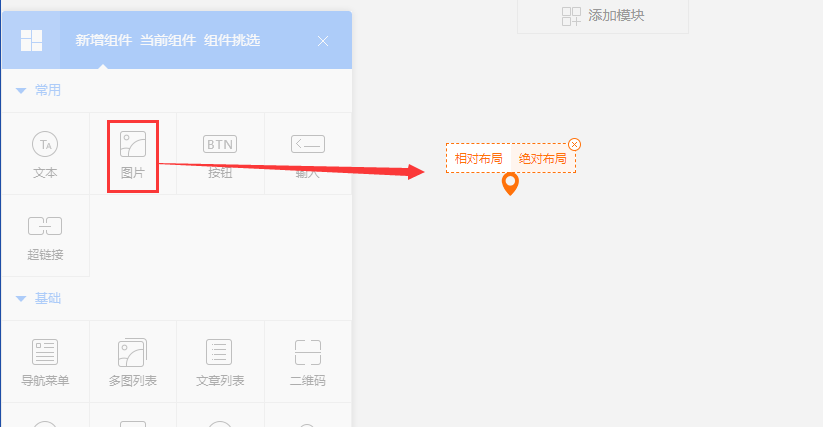
Task: Choose 相对布局 relative layout option
Action: [478, 158]
